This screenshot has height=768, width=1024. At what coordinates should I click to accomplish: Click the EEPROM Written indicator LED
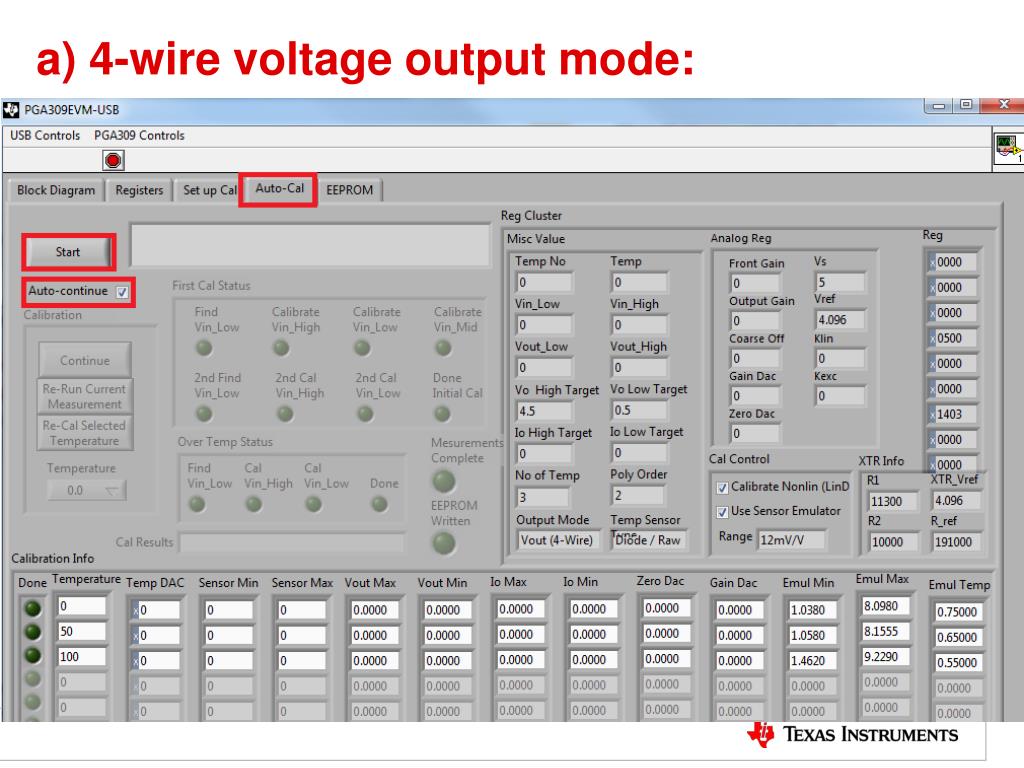click(444, 543)
